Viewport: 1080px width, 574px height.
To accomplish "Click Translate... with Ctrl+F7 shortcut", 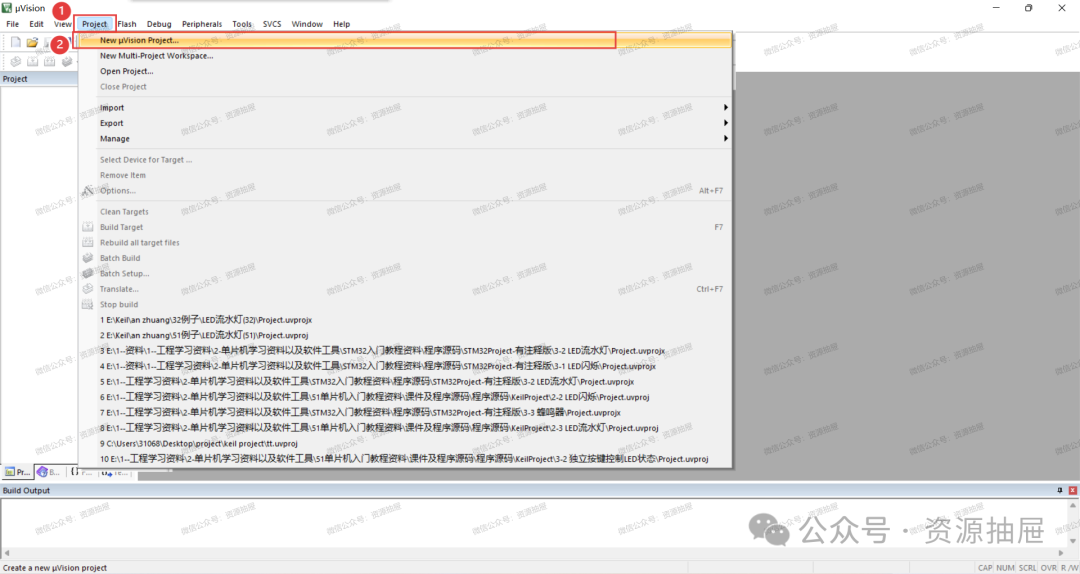I will (x=406, y=289).
